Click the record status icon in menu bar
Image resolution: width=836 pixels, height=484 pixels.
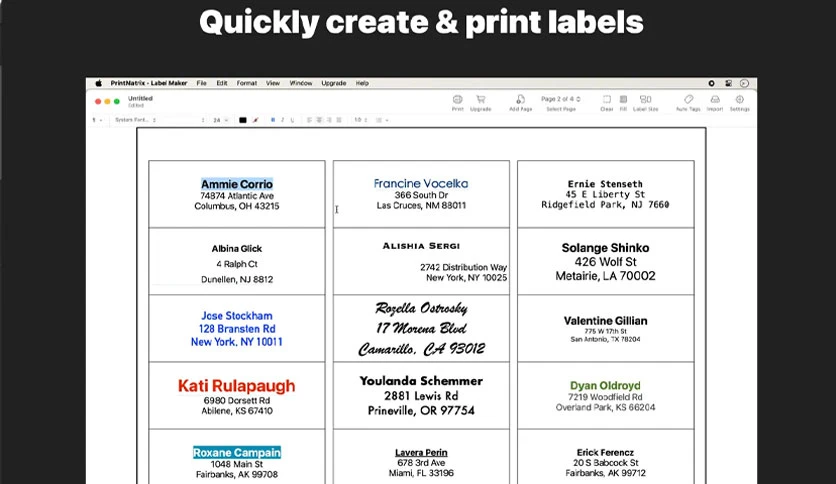click(x=711, y=83)
